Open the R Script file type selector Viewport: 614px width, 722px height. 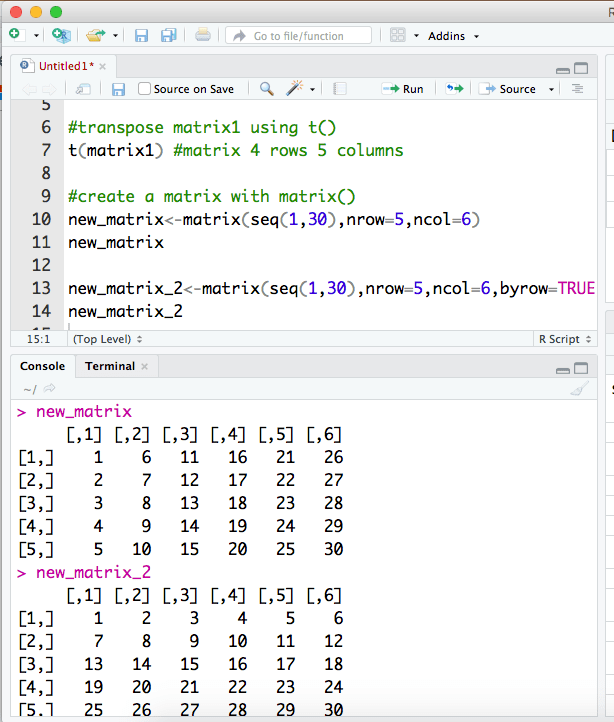pyautogui.click(x=563, y=339)
